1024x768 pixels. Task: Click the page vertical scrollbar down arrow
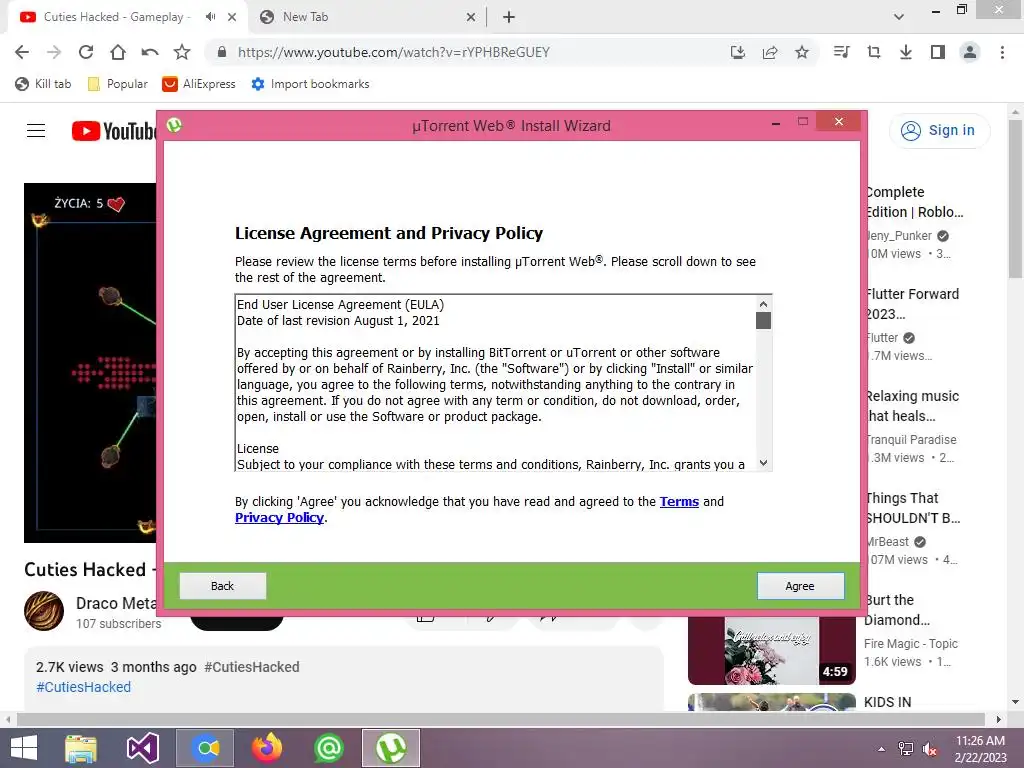click(1015, 702)
